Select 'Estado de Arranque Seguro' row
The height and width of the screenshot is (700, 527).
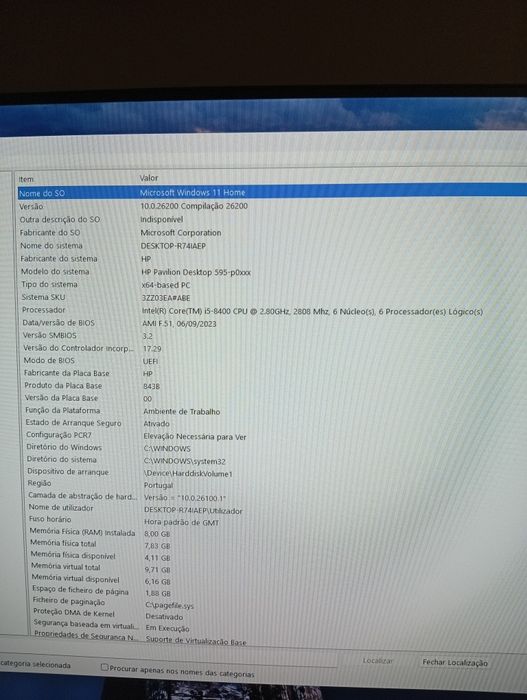(x=73, y=423)
